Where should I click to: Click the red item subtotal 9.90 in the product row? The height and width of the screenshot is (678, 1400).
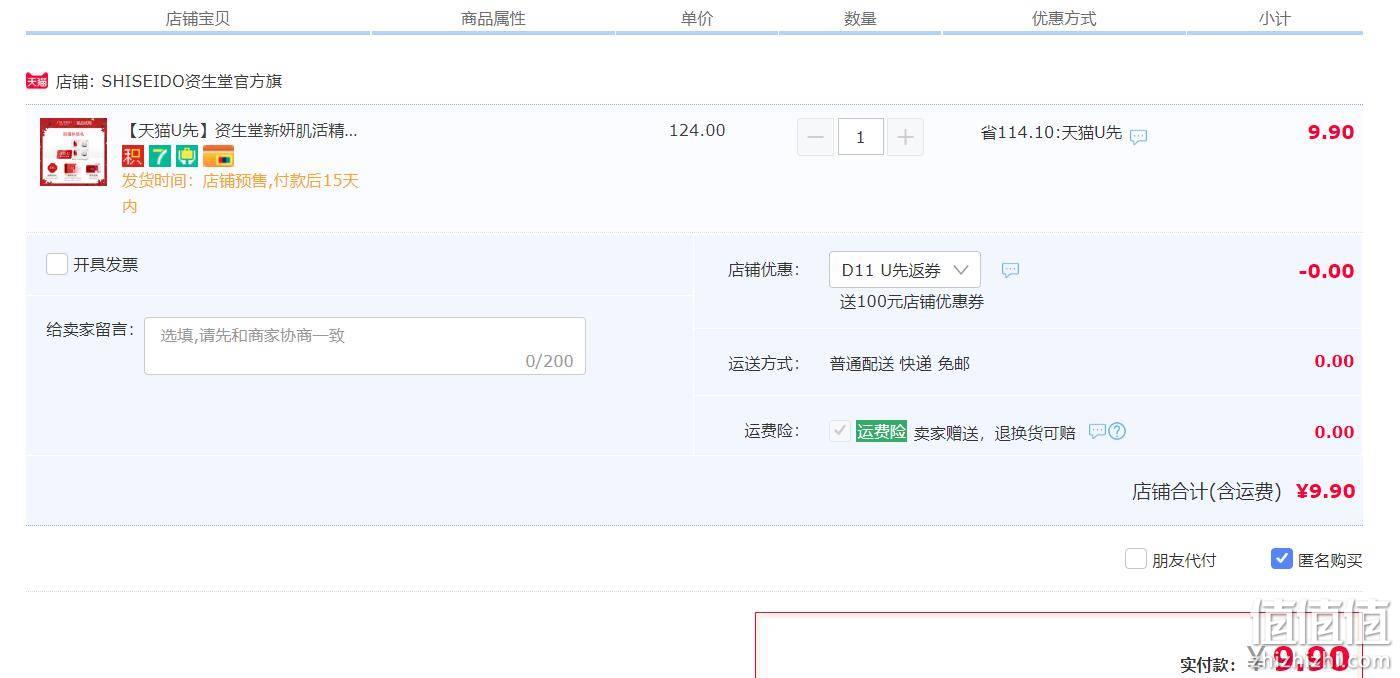click(x=1331, y=132)
